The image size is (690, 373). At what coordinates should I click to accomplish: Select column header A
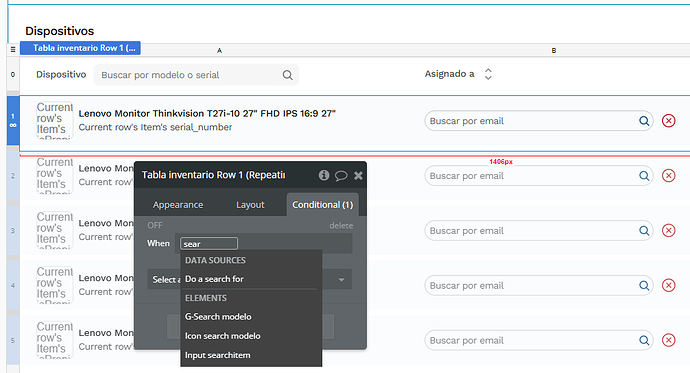click(219, 51)
